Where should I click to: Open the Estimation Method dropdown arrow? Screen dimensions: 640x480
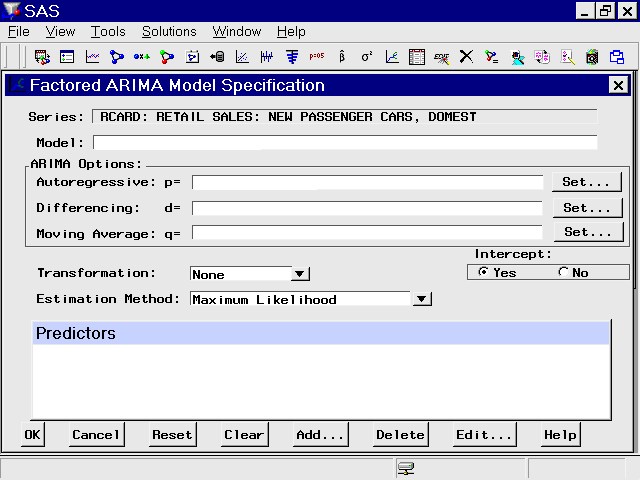tap(422, 299)
